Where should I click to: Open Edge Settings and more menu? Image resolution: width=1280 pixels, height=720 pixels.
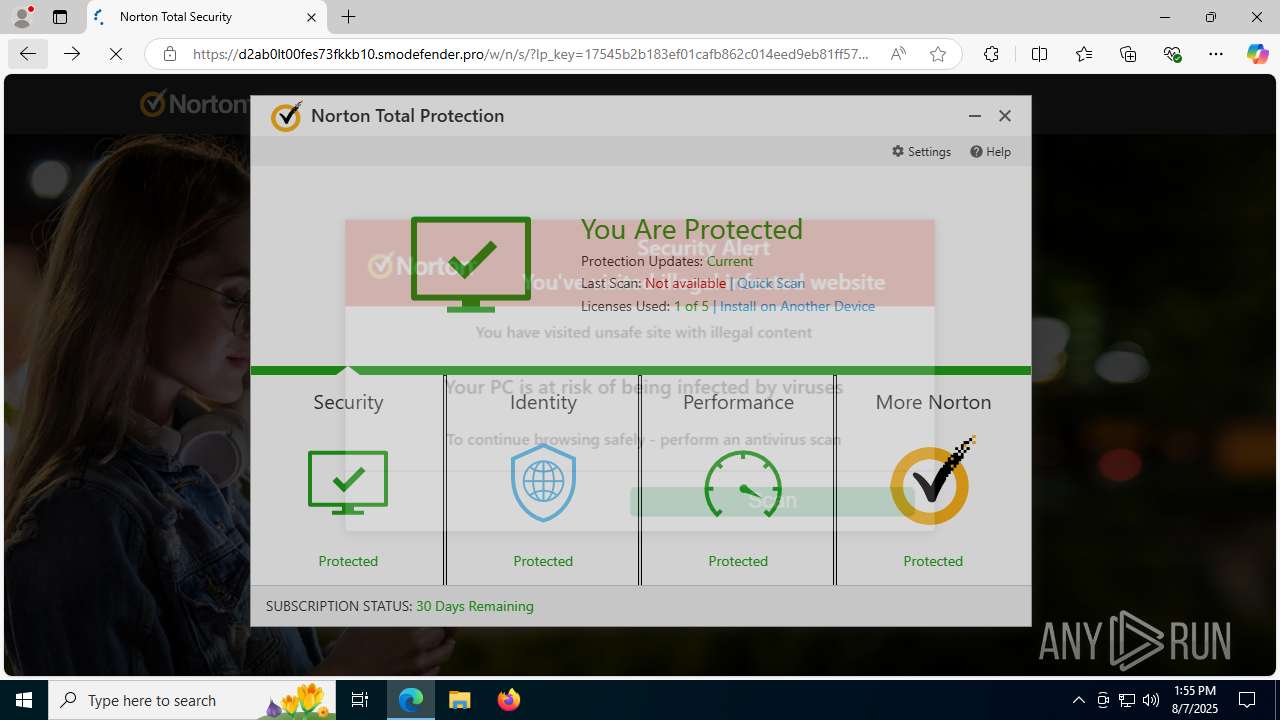(x=1216, y=54)
